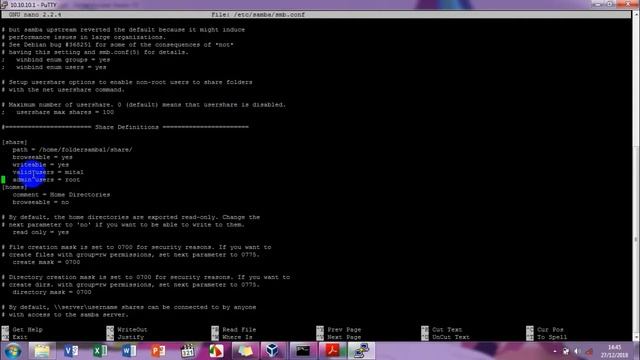Launch Excel from the taskbar

click(100, 351)
